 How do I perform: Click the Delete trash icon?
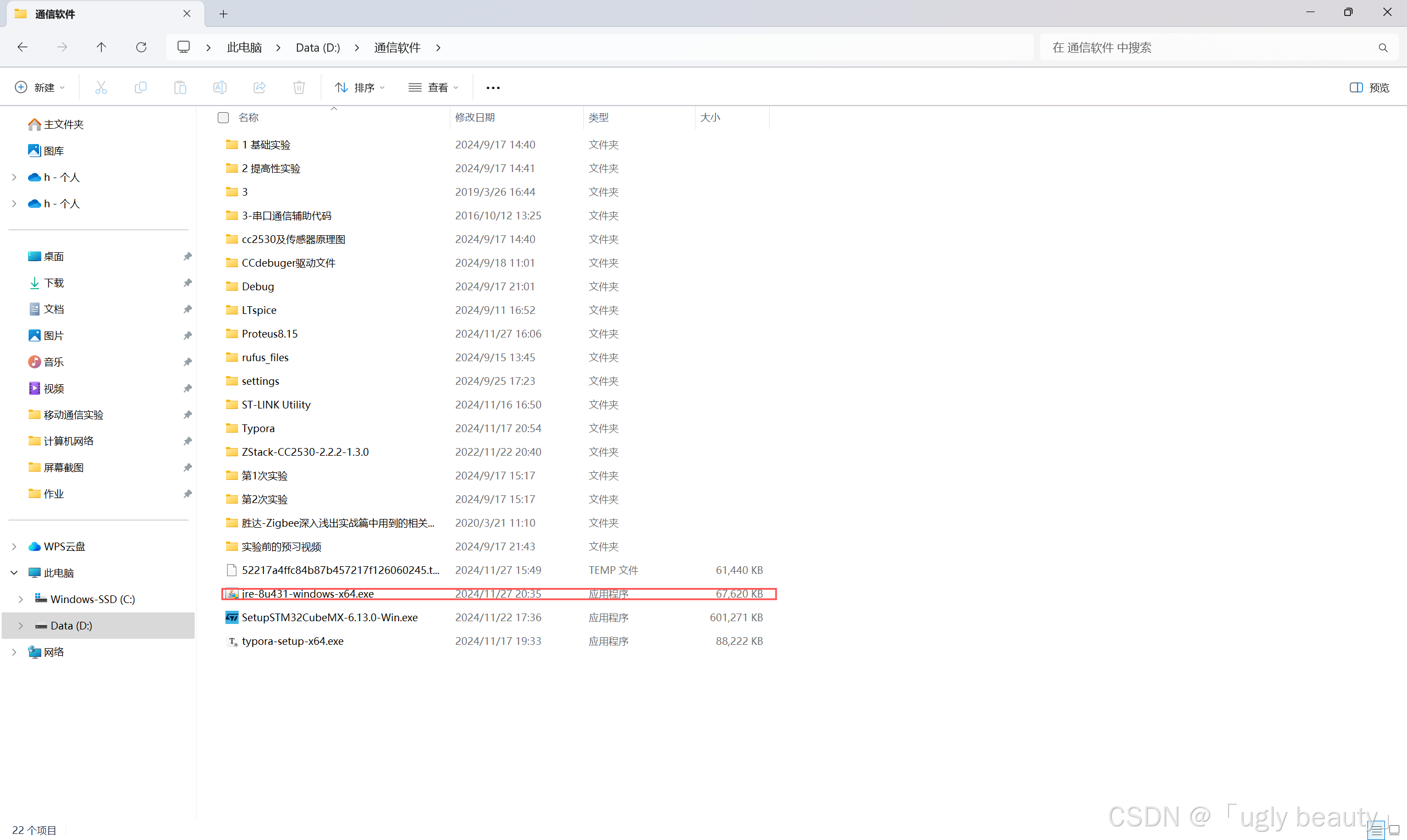click(299, 87)
